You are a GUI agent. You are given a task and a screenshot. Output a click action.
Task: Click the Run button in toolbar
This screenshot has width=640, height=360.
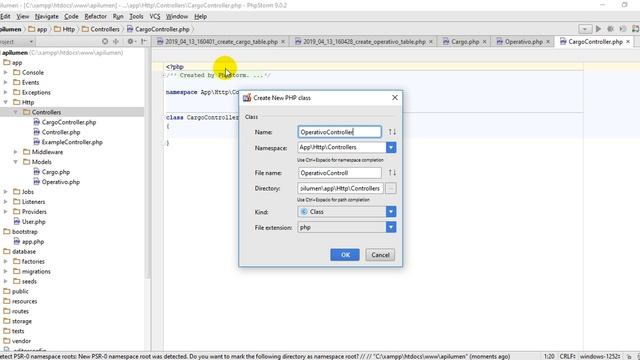(598, 29)
